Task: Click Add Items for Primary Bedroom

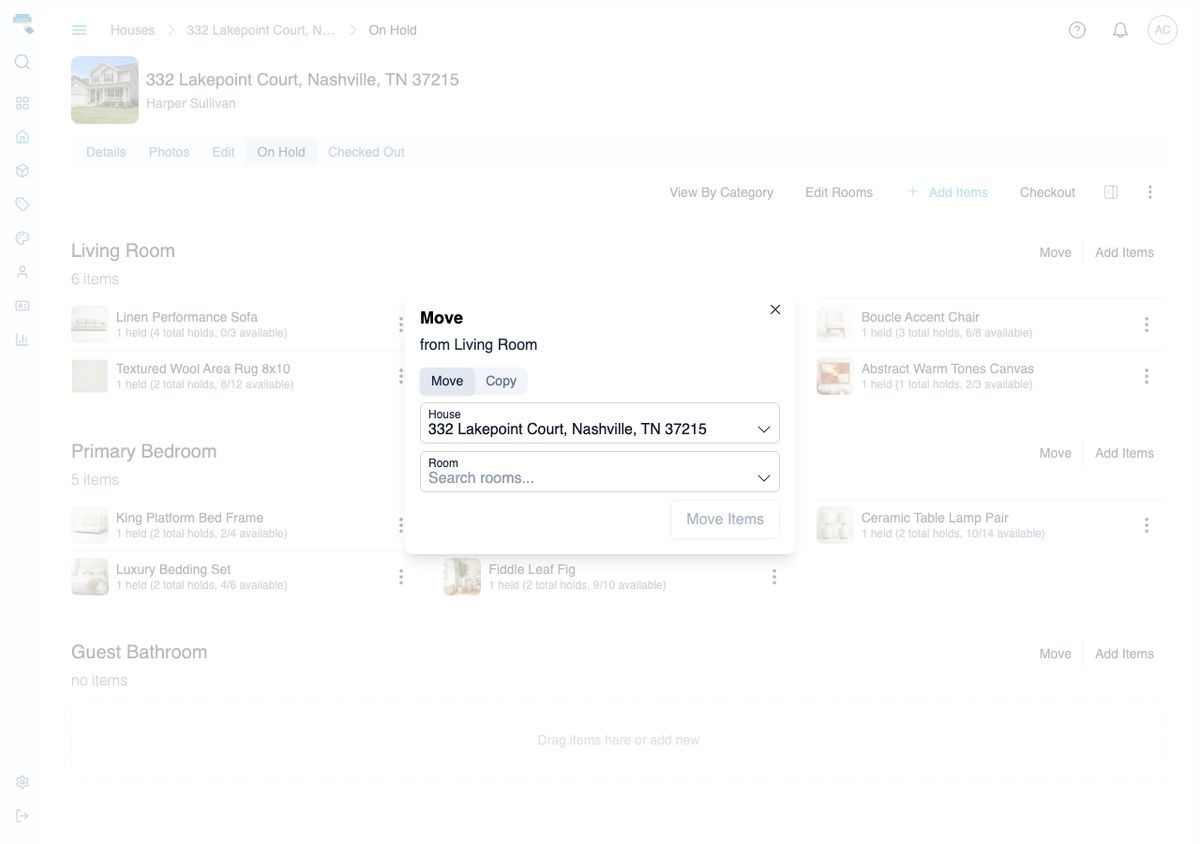Action: click(1124, 453)
